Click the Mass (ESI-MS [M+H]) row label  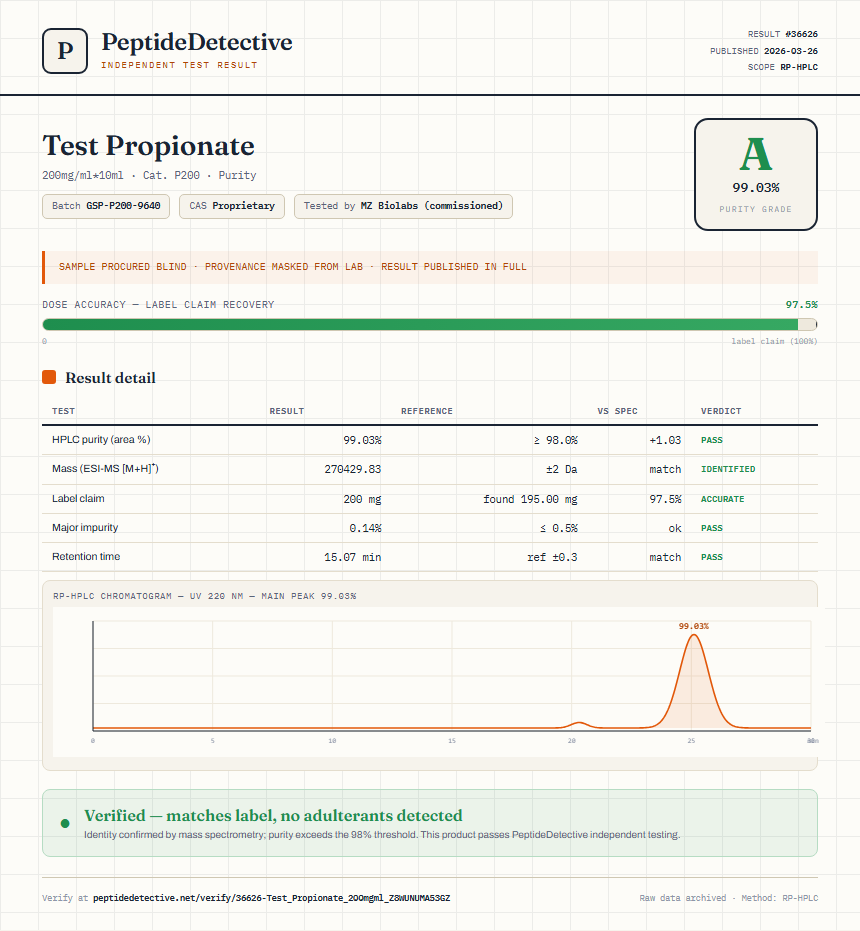pyautogui.click(x=105, y=468)
